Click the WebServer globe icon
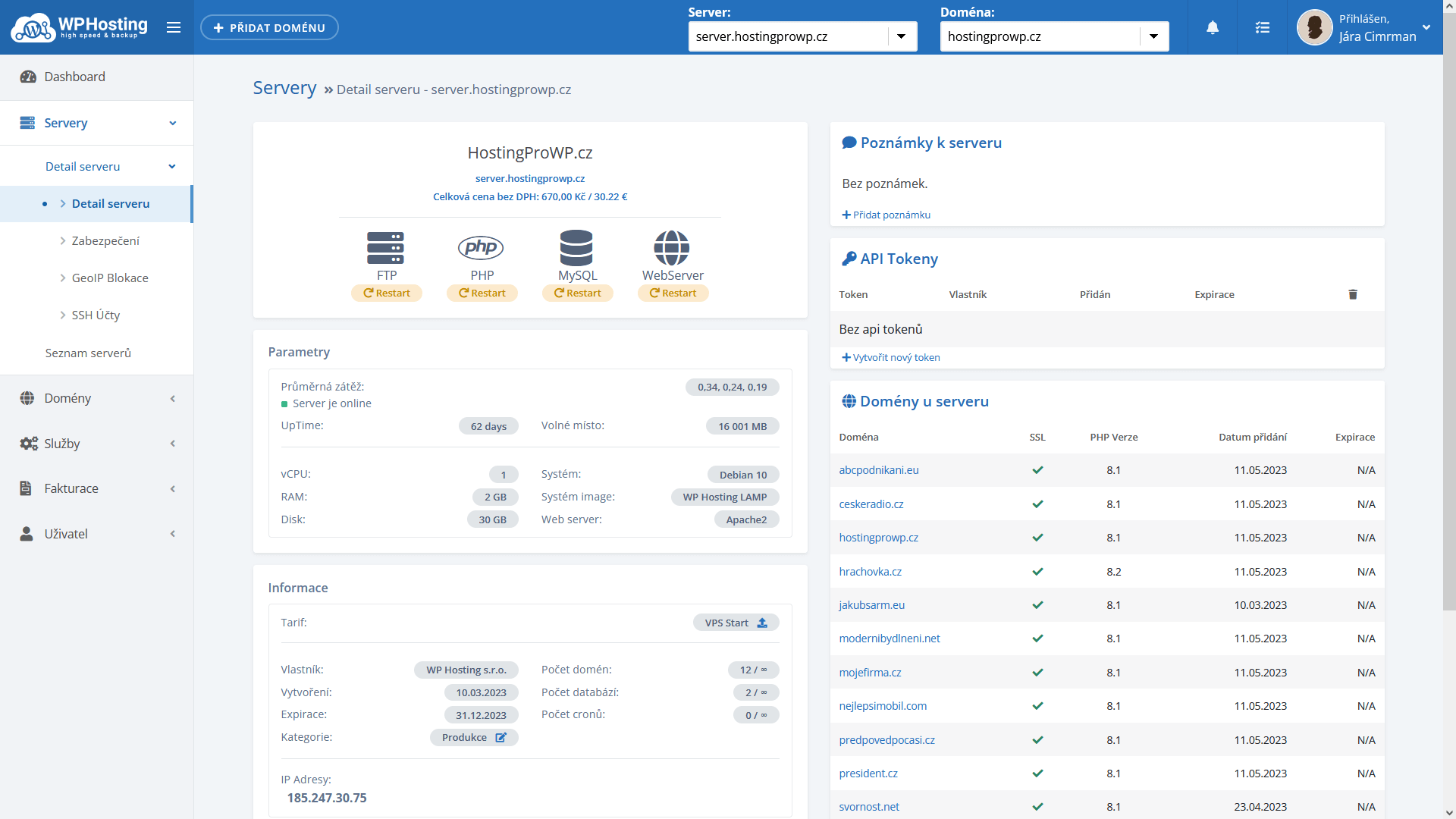The height and width of the screenshot is (819, 1456). [x=672, y=248]
